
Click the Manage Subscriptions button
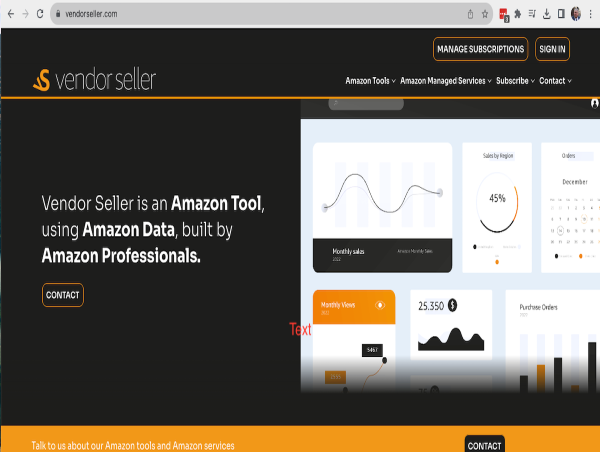(481, 49)
